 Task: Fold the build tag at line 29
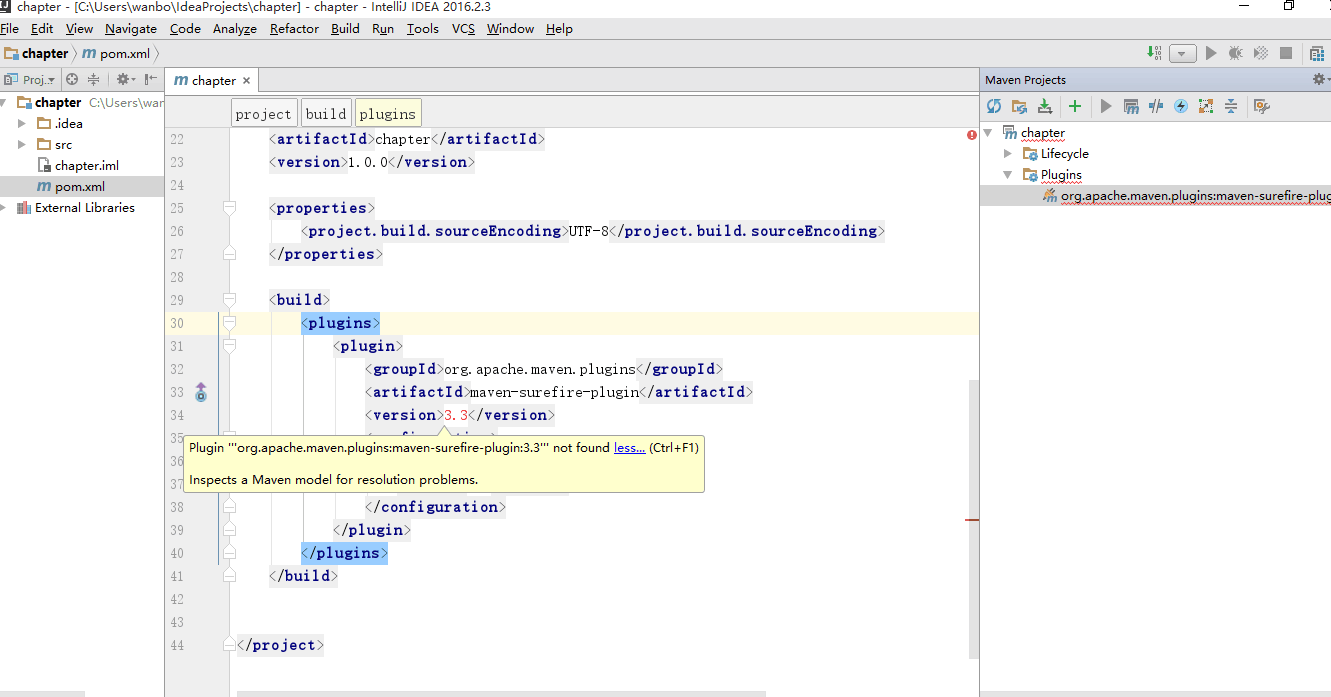pyautogui.click(x=229, y=300)
